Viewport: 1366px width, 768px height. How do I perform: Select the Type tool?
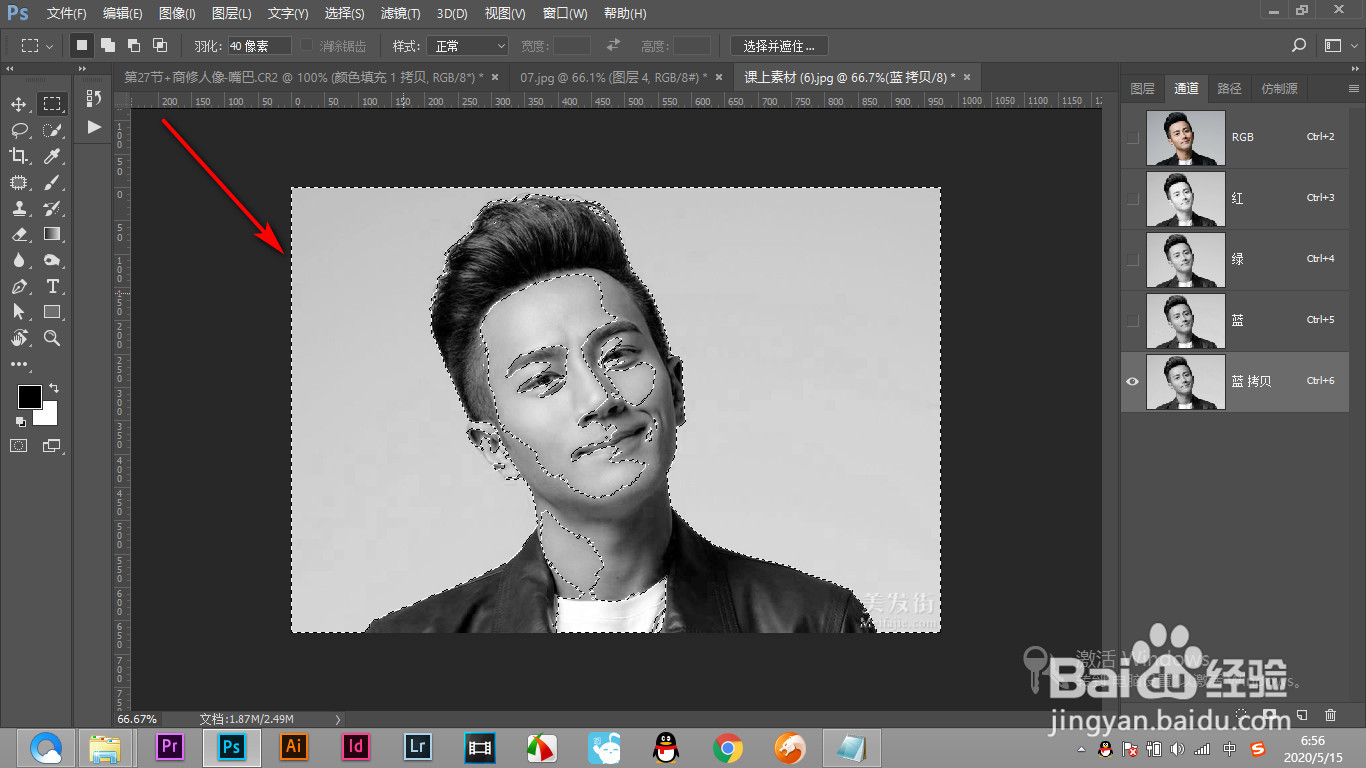[52, 287]
